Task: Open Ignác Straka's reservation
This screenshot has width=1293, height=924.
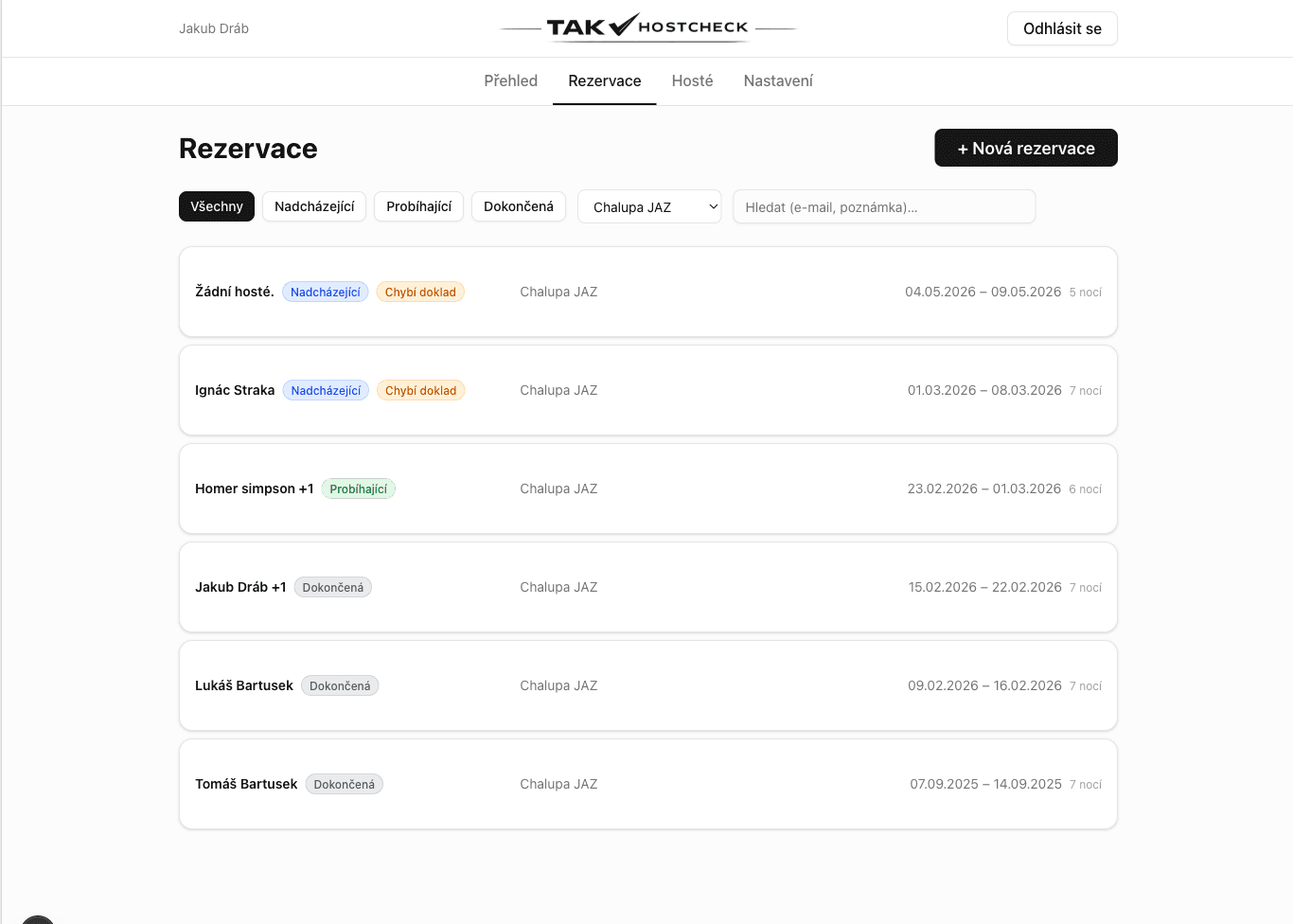Action: [x=647, y=390]
